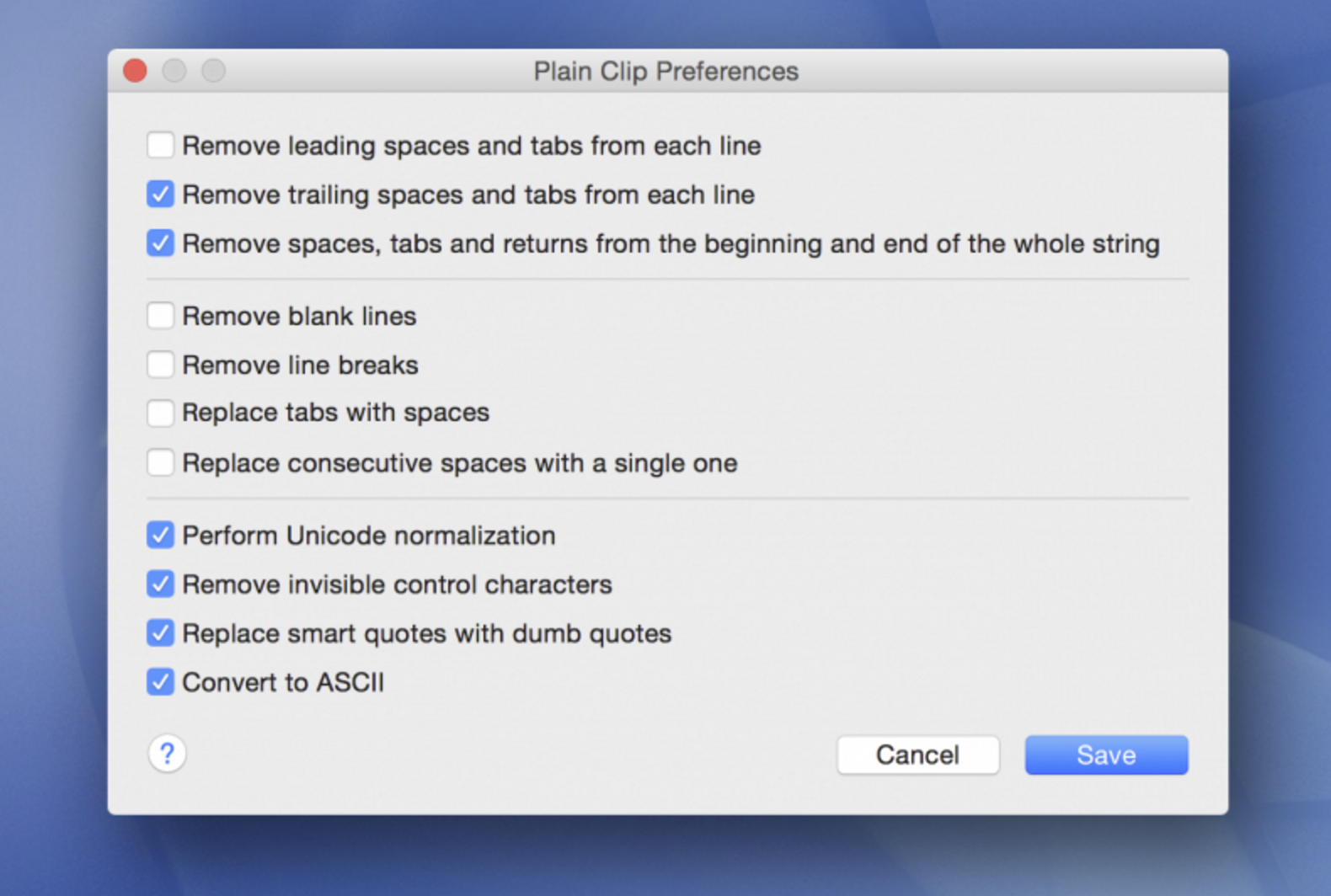This screenshot has width=1331, height=896.
Task: Click the Plain Clip Preferences title bar
Action: [665, 71]
